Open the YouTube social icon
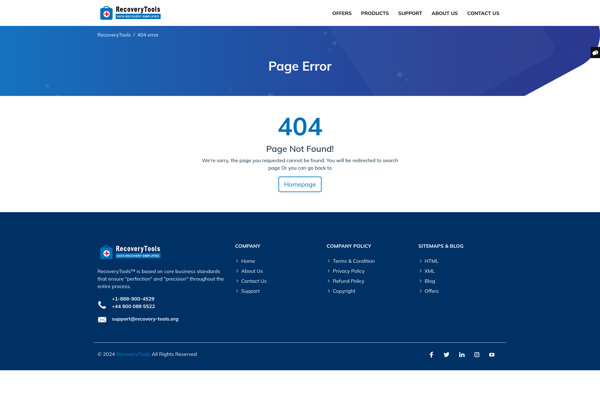This screenshot has height=394, width=600. (x=491, y=355)
